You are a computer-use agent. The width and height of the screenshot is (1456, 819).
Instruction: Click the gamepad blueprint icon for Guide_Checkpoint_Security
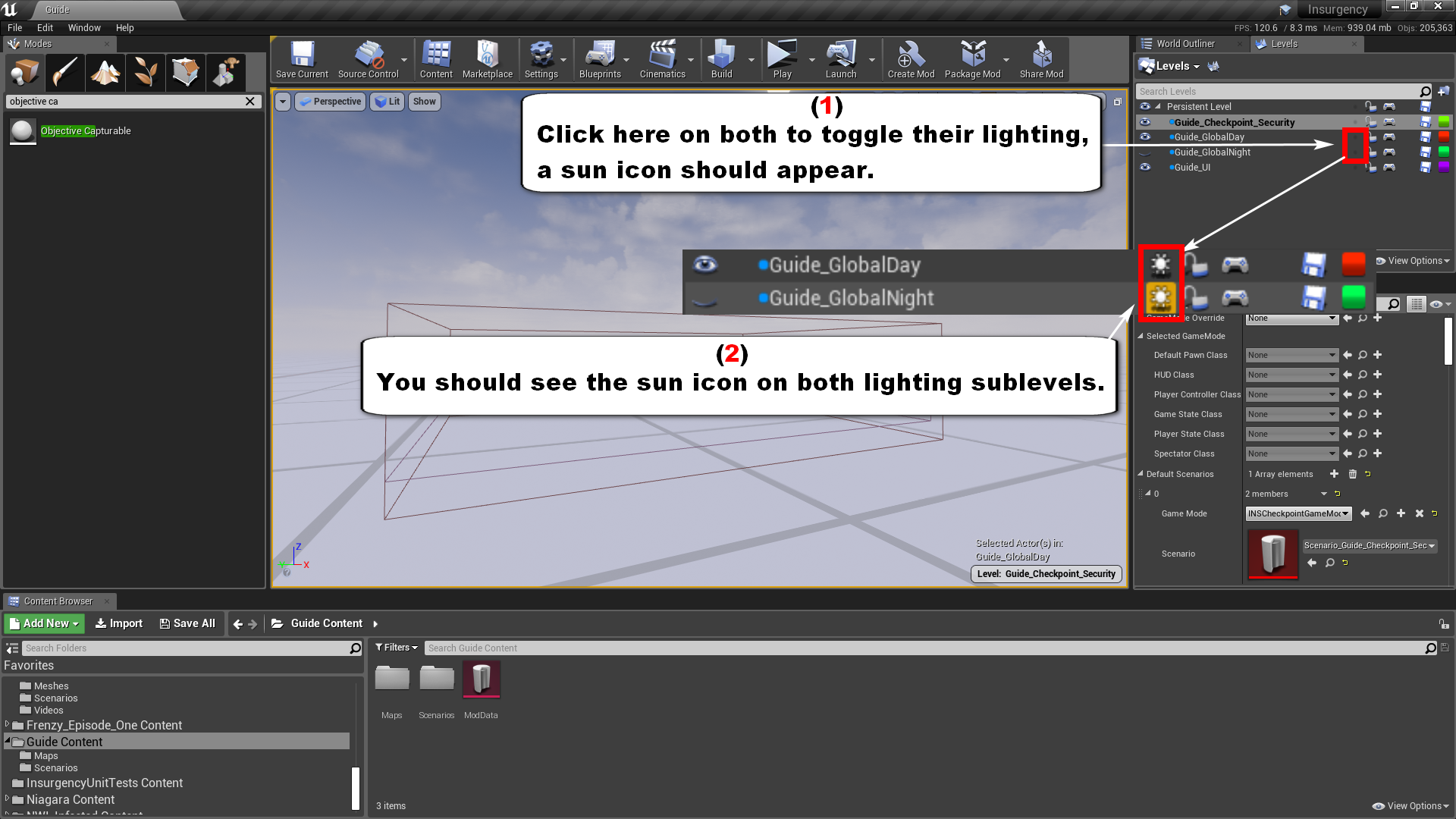point(1389,122)
